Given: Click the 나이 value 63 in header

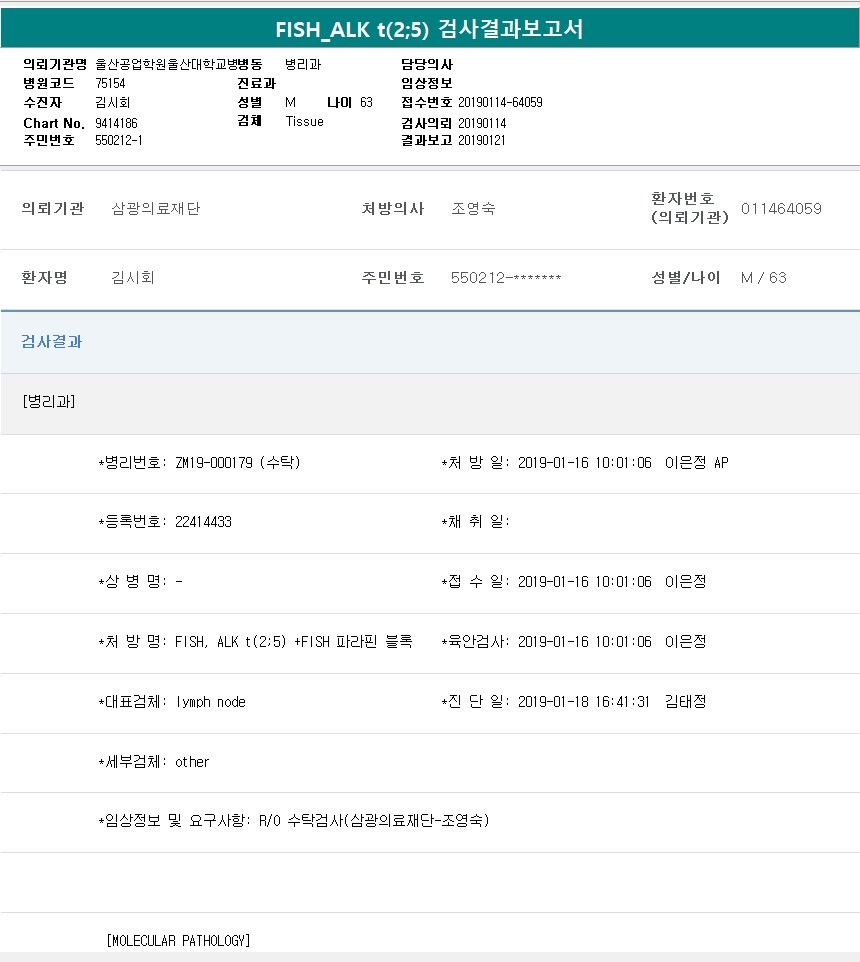Looking at the screenshot, I should point(366,102).
